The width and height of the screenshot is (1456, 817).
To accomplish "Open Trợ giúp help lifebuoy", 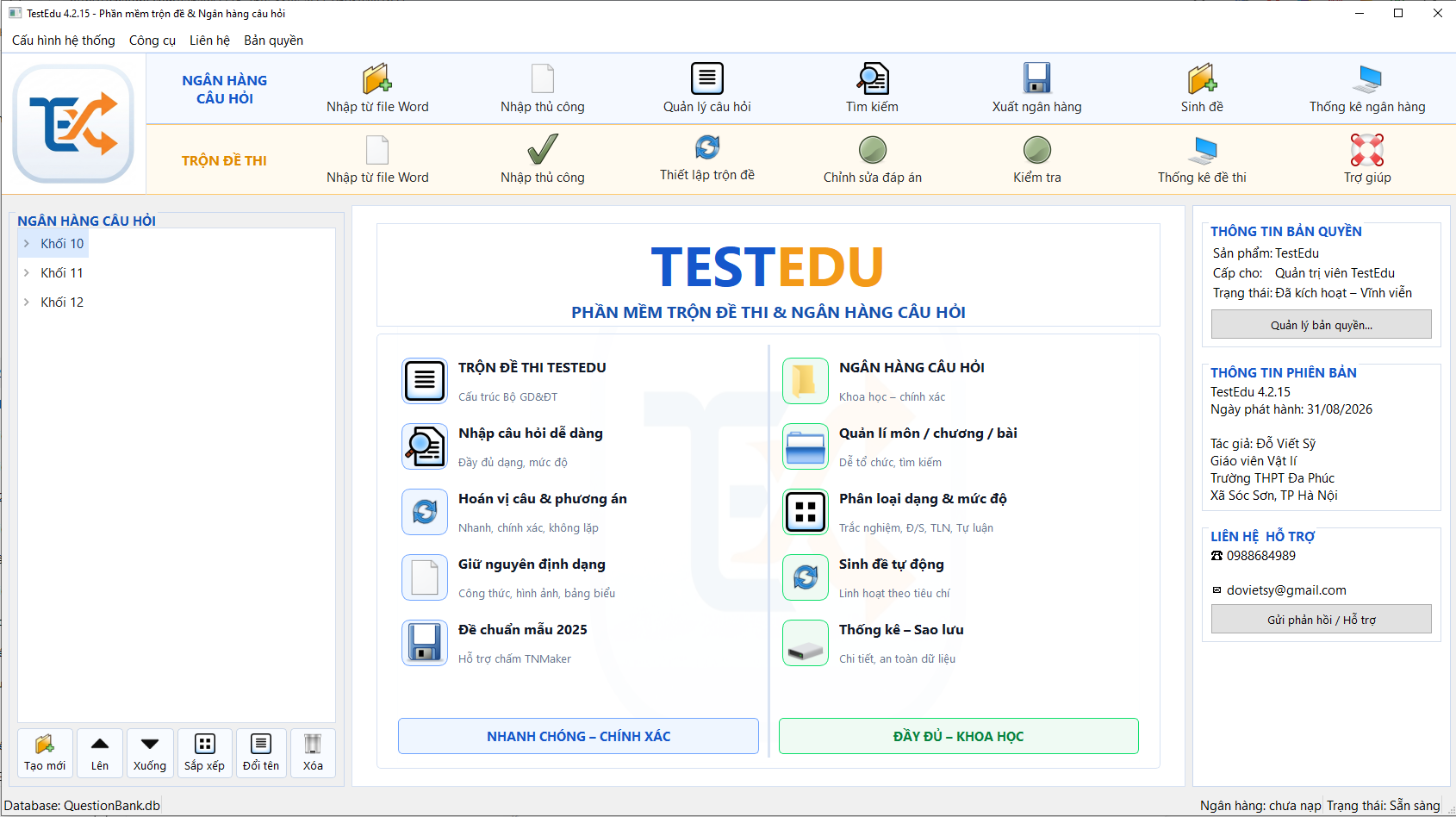I will 1367,149.
